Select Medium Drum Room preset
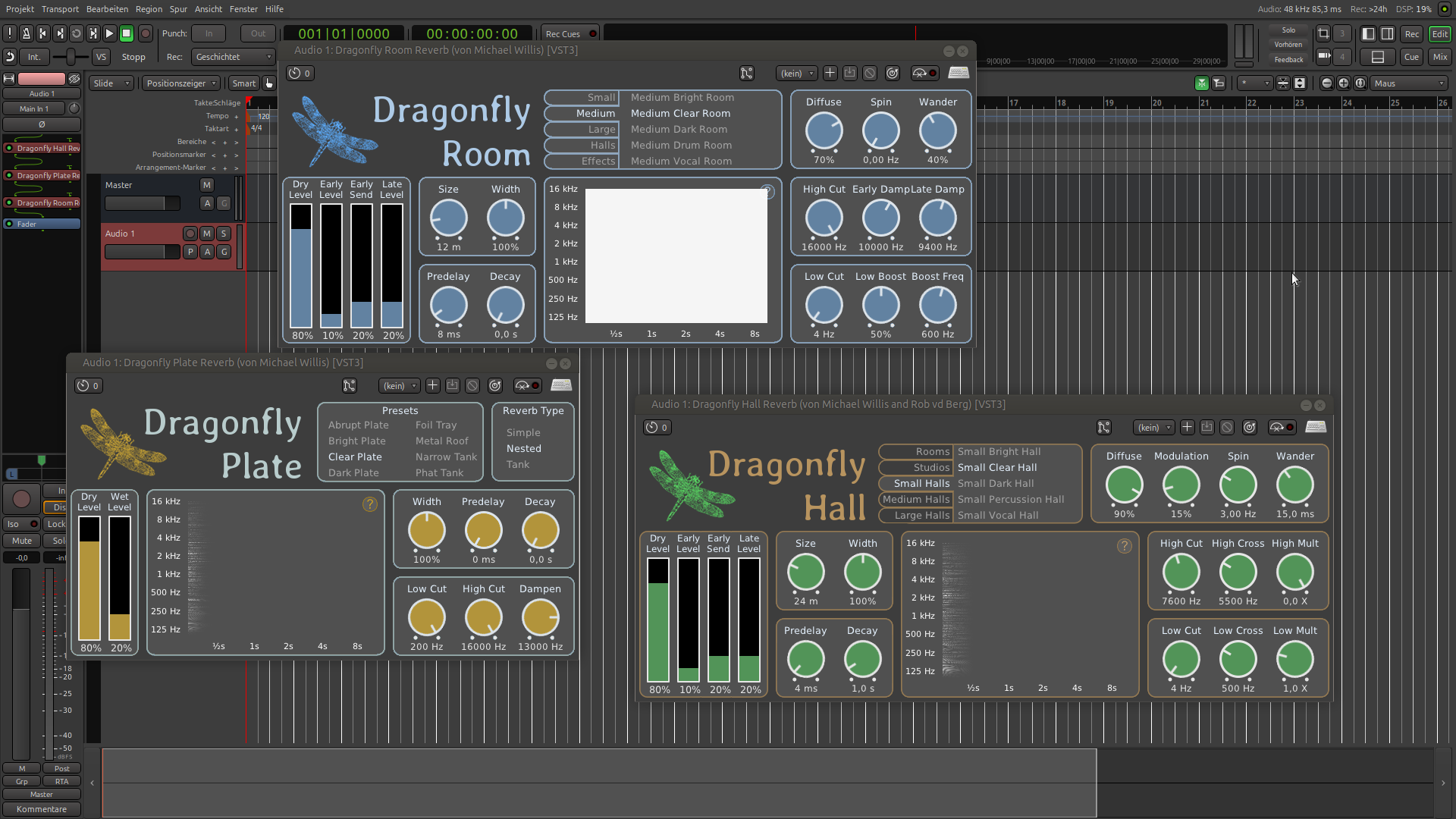This screenshot has width=1456, height=819. point(681,146)
